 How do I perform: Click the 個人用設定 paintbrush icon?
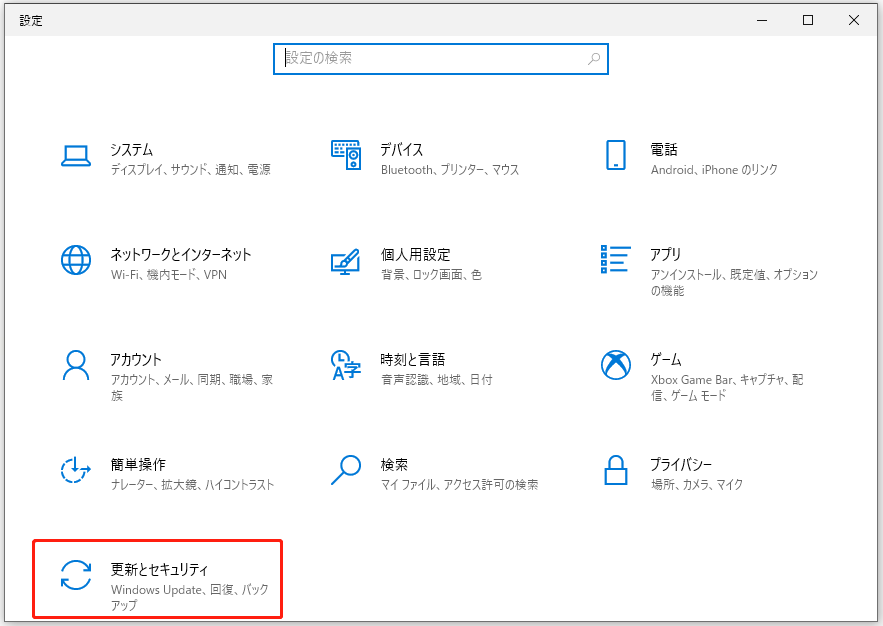[x=346, y=261]
